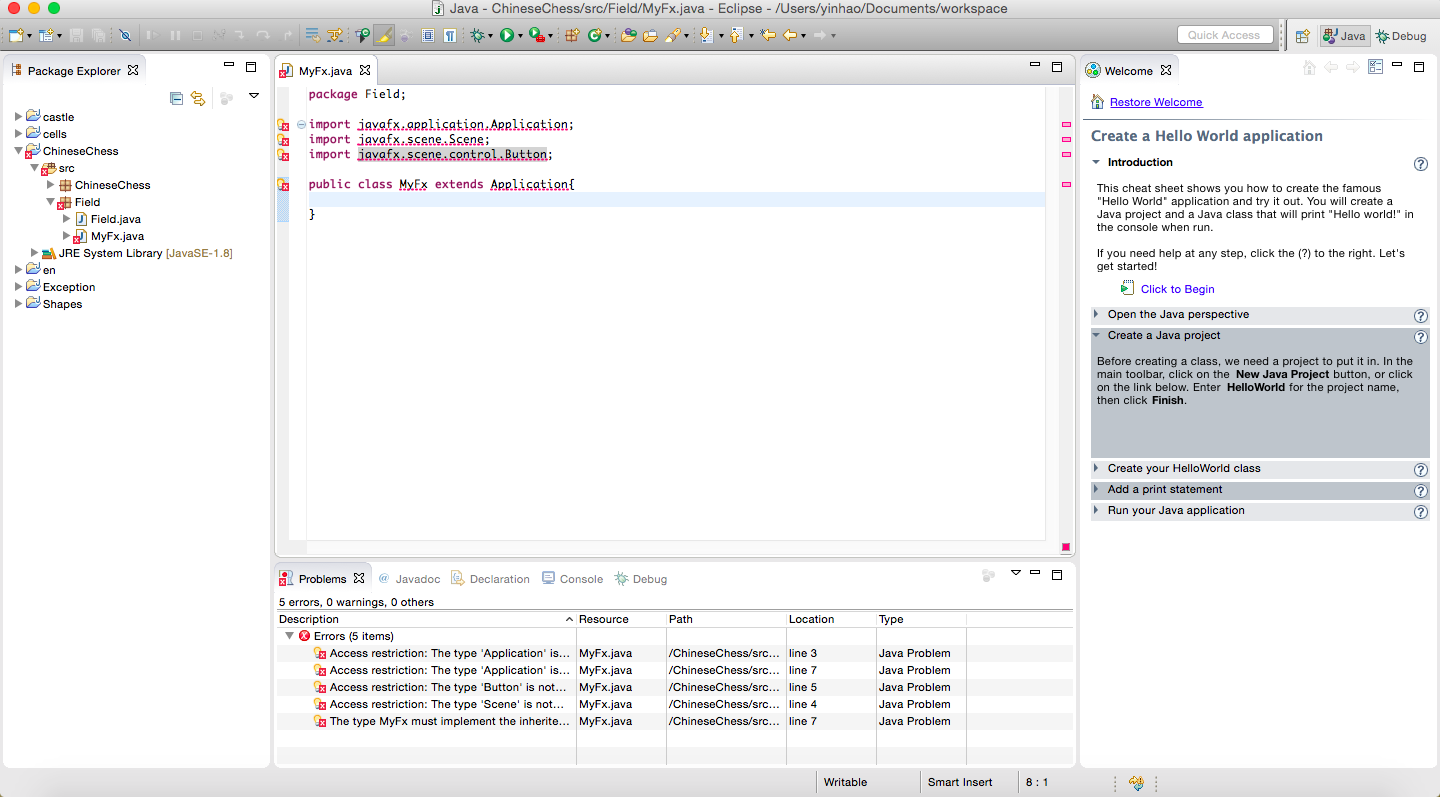Click the Restore Welcome link
This screenshot has width=1440, height=797.
(1156, 102)
